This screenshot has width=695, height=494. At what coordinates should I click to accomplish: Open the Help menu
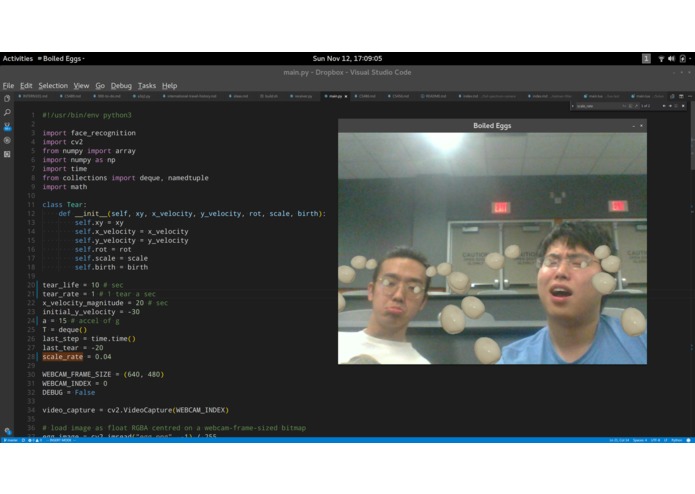pos(169,86)
